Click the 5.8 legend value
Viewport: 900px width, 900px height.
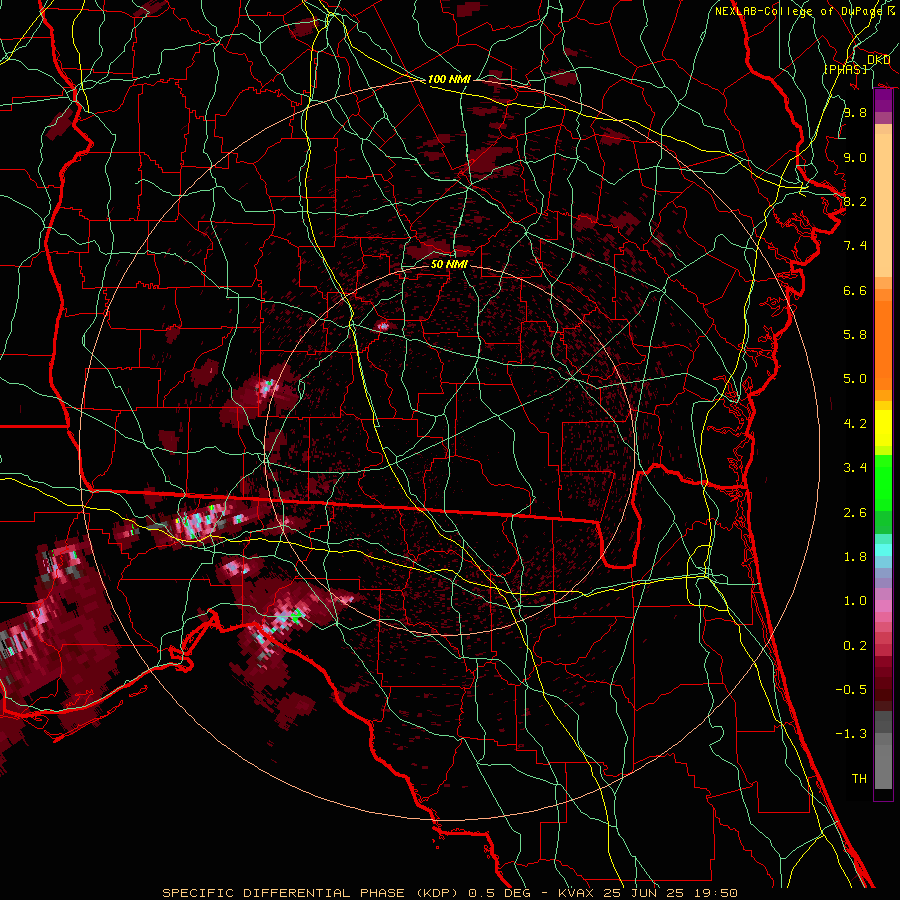[855, 335]
